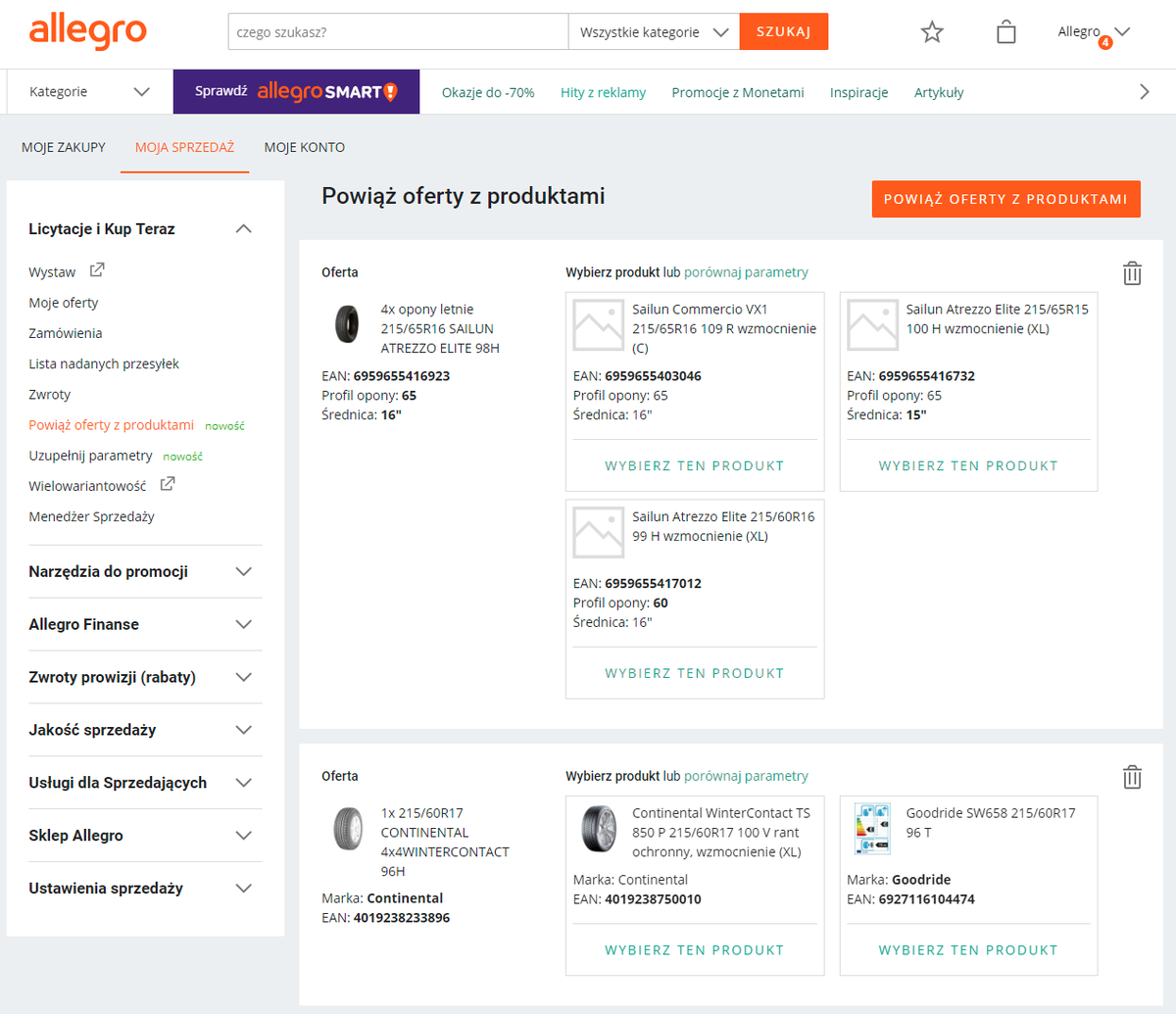Click tire image of 1x 215/60R17 Continental offer
Image resolution: width=1176 pixels, height=1014 pixels.
(348, 829)
